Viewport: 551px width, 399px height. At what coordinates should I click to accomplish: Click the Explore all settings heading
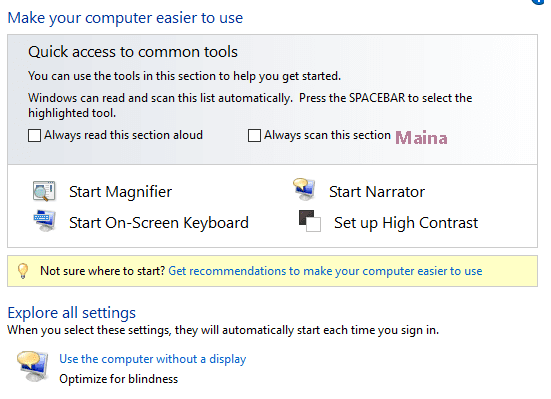72,313
